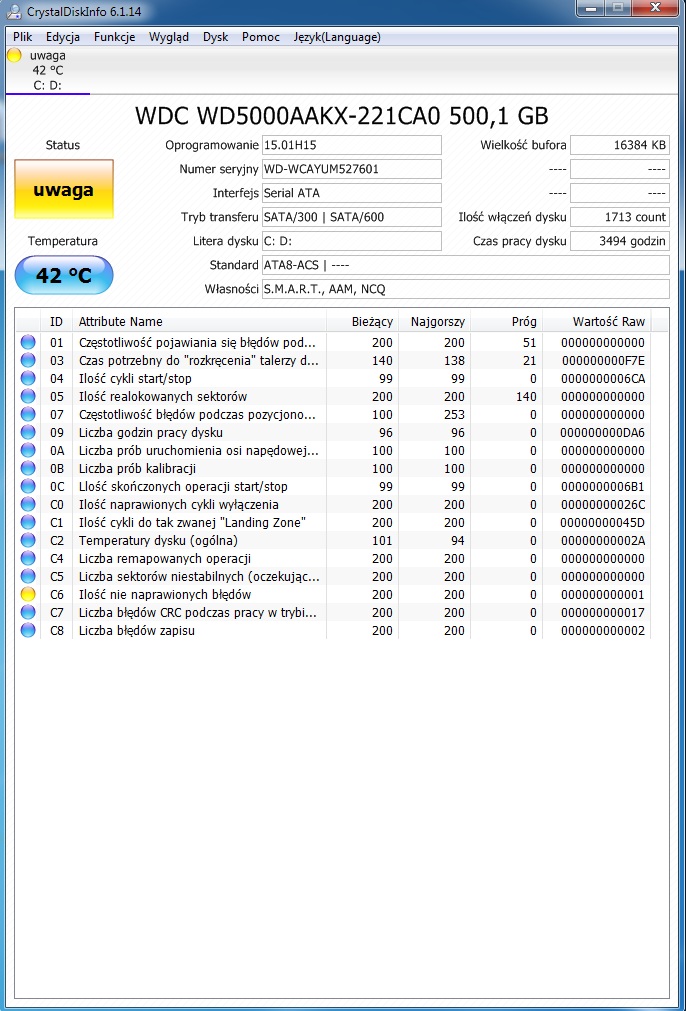Click raw value 00000000002A
Screen dimensions: 686x1011
point(602,540)
